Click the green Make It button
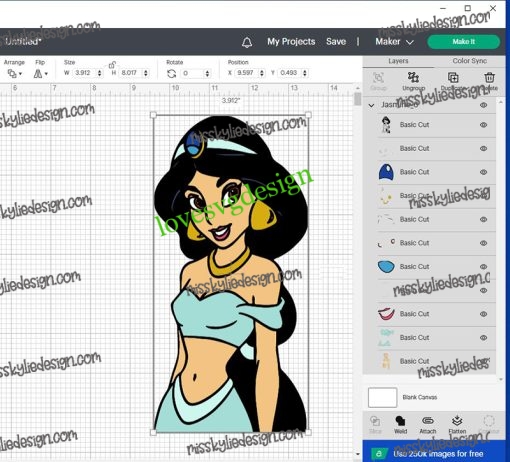 (x=463, y=42)
